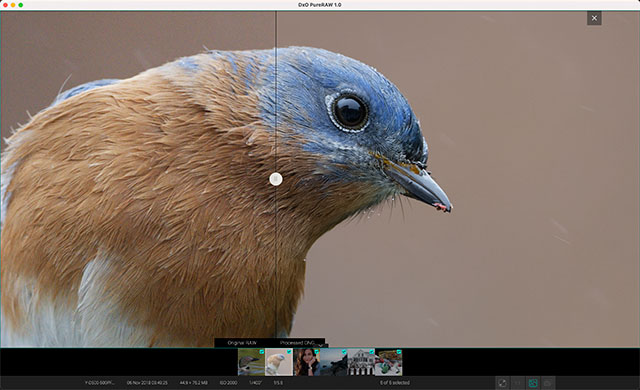Uncheck the colorful market thumbnail checkbox
This screenshot has height=390, width=640.
coord(399,351)
